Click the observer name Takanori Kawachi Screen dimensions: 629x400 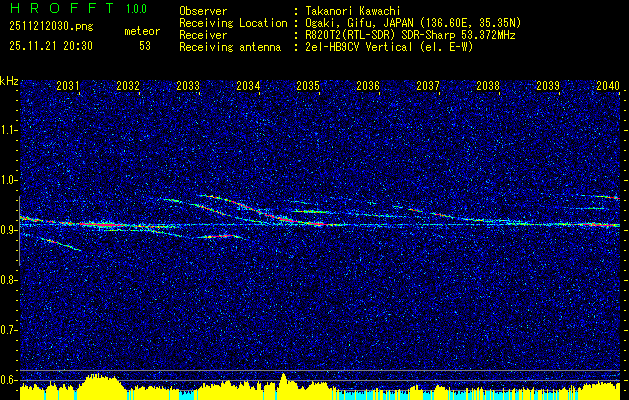(353, 11)
